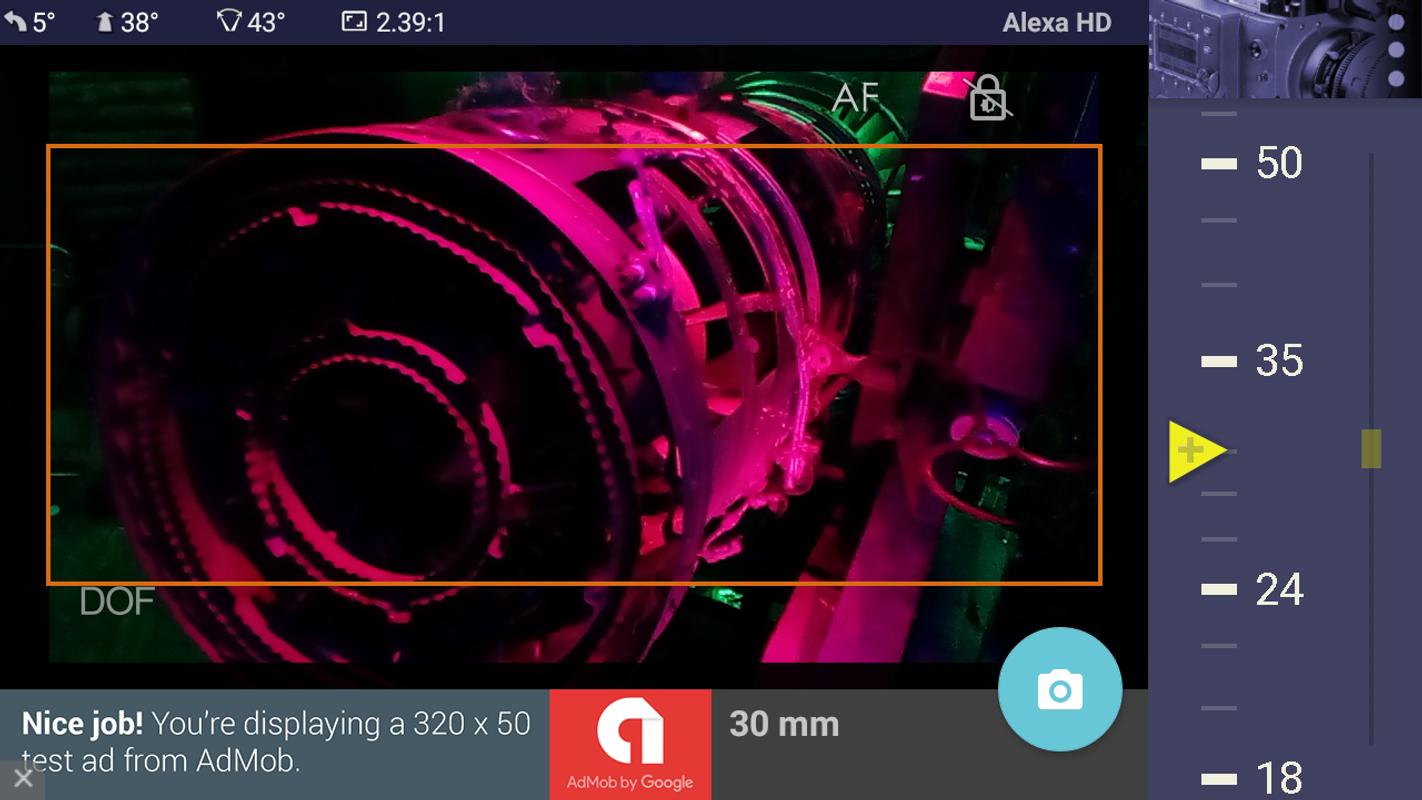Open the Nice job AdMob ad text

[x=276, y=741]
